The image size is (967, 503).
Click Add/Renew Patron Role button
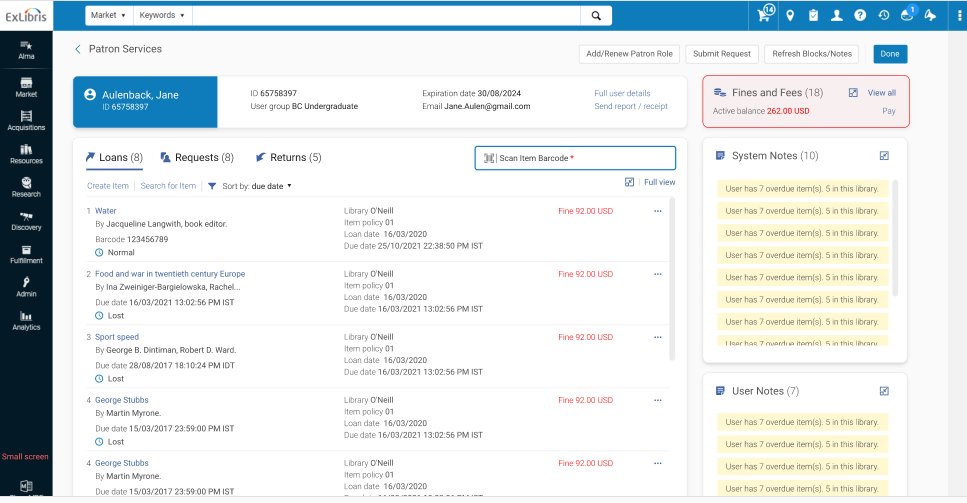tap(629, 54)
